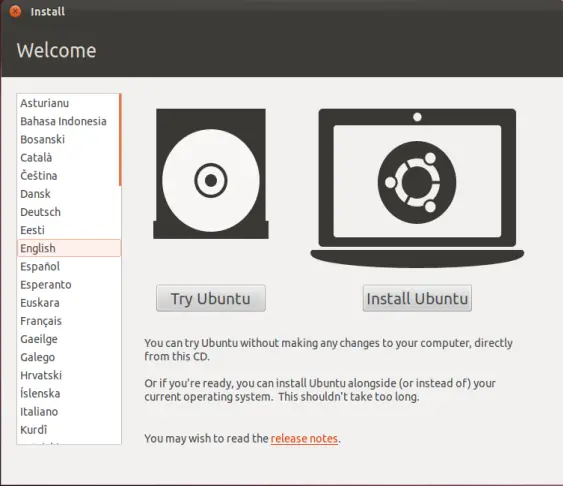Open the release notes link

304,439
